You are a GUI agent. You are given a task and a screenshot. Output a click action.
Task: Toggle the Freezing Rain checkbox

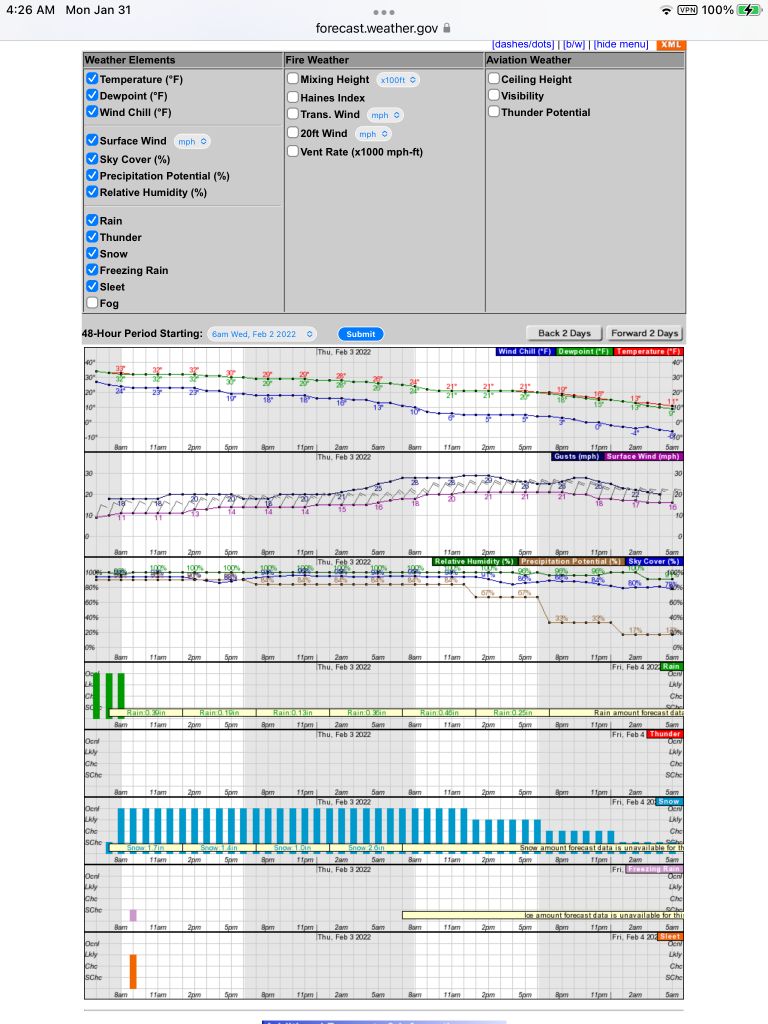tap(92, 269)
